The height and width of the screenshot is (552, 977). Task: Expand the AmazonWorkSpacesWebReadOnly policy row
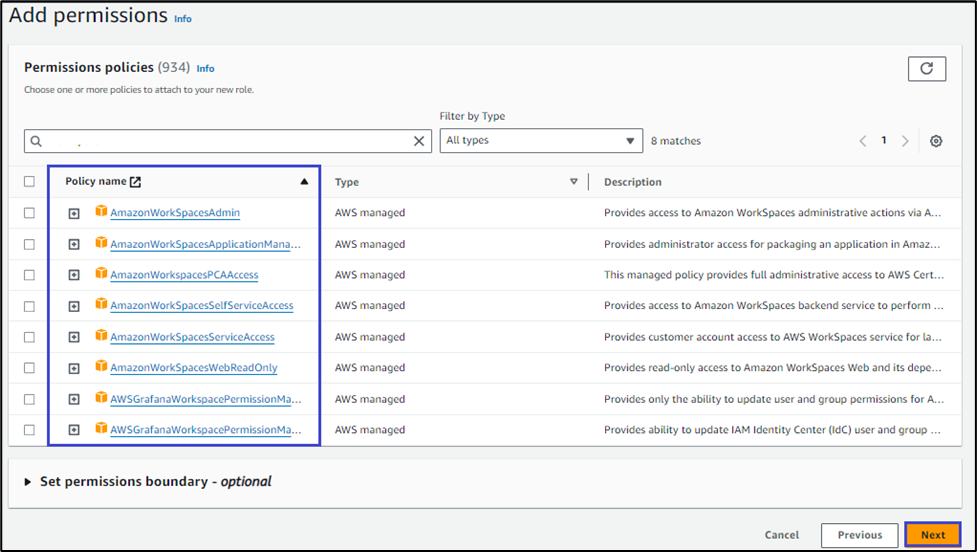pyautogui.click(x=74, y=368)
